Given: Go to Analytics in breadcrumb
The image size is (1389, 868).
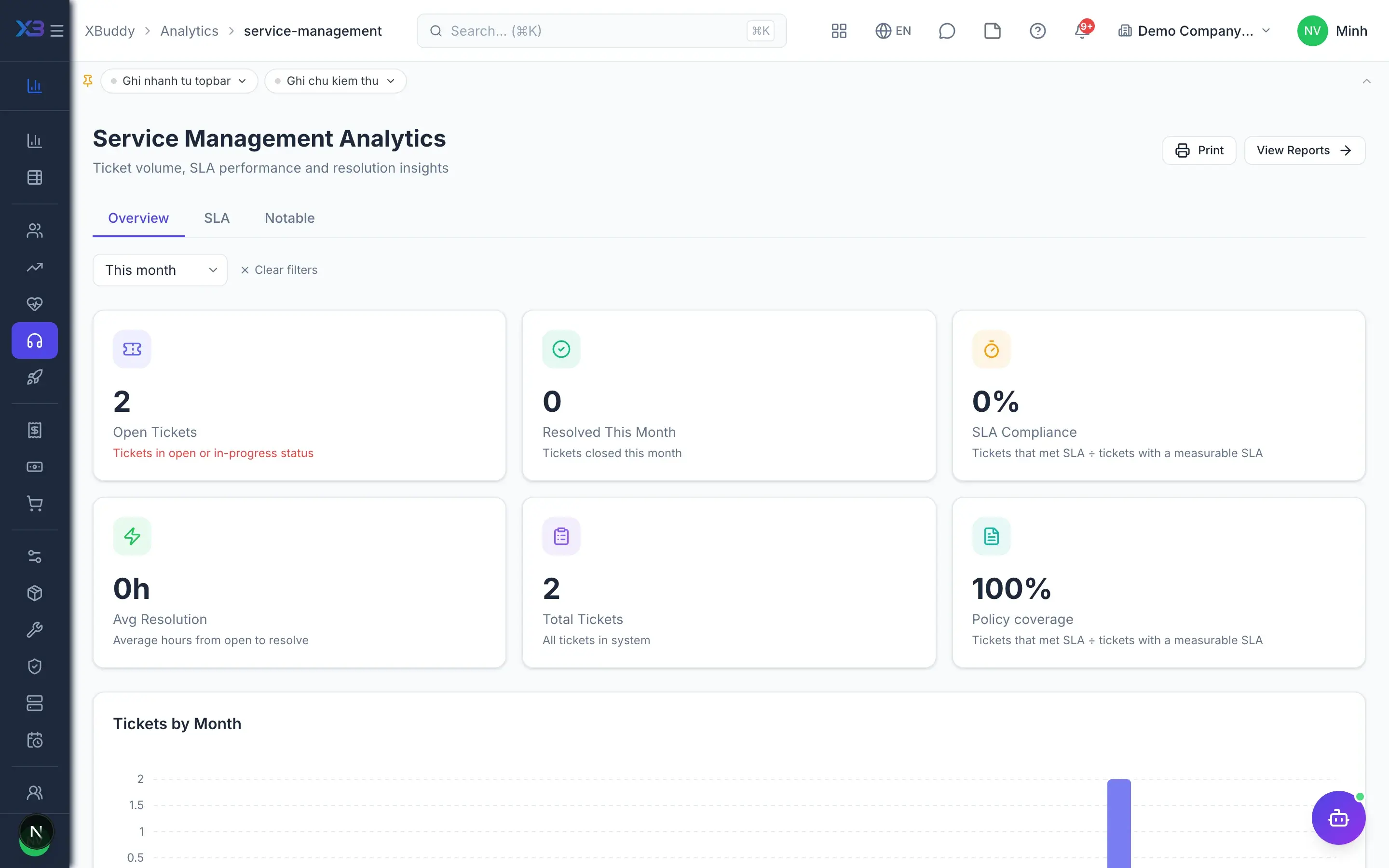Looking at the screenshot, I should (x=189, y=31).
